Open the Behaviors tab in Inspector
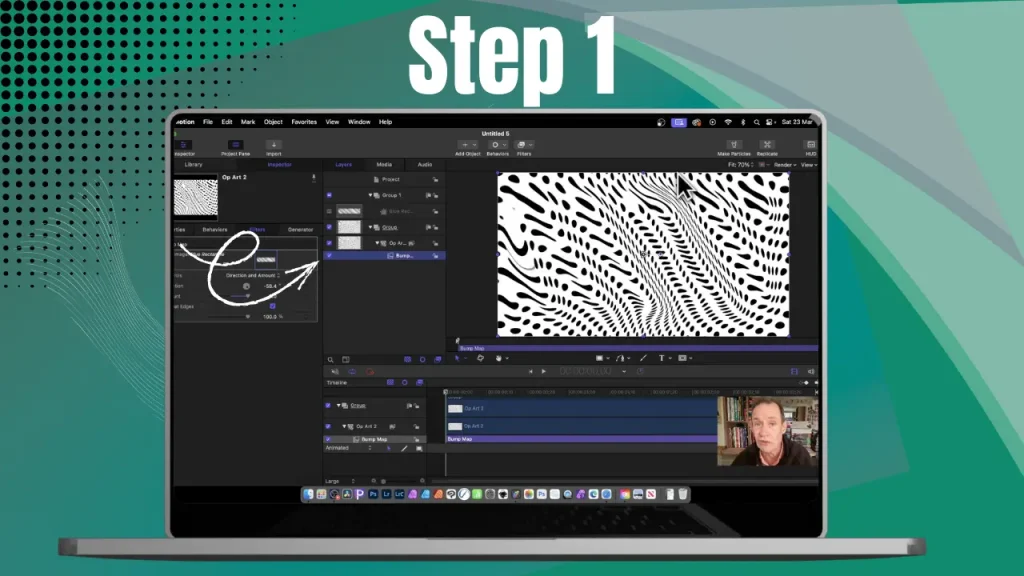This screenshot has height=576, width=1024. tap(215, 230)
